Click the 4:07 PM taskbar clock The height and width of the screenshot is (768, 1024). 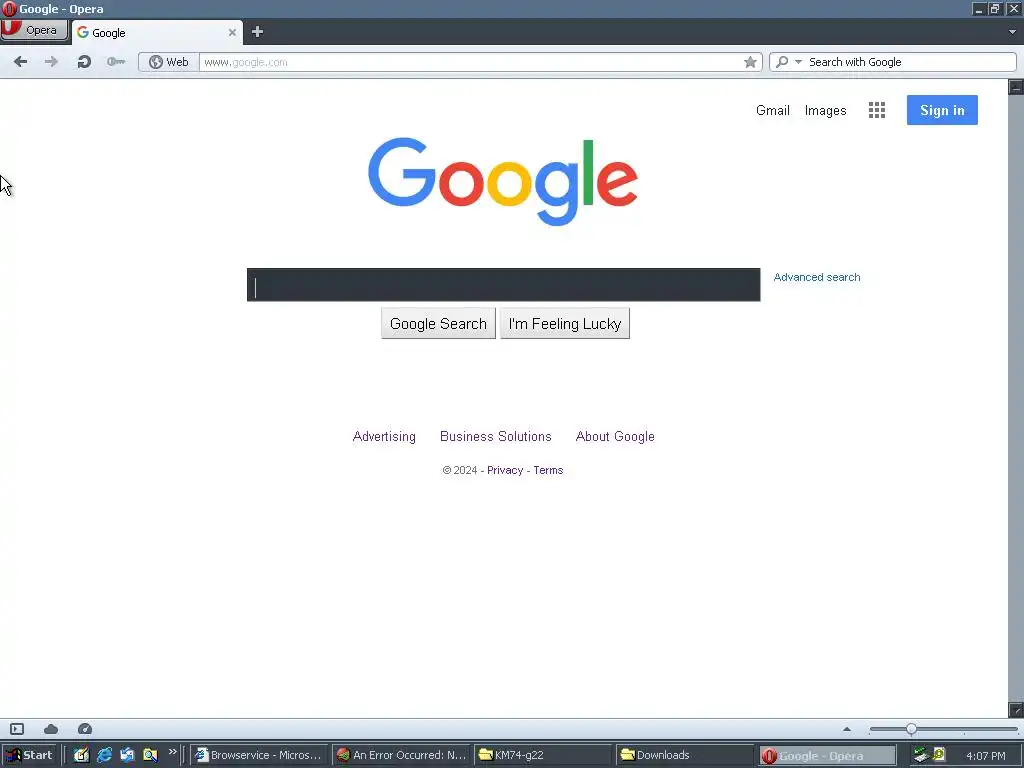pos(985,756)
